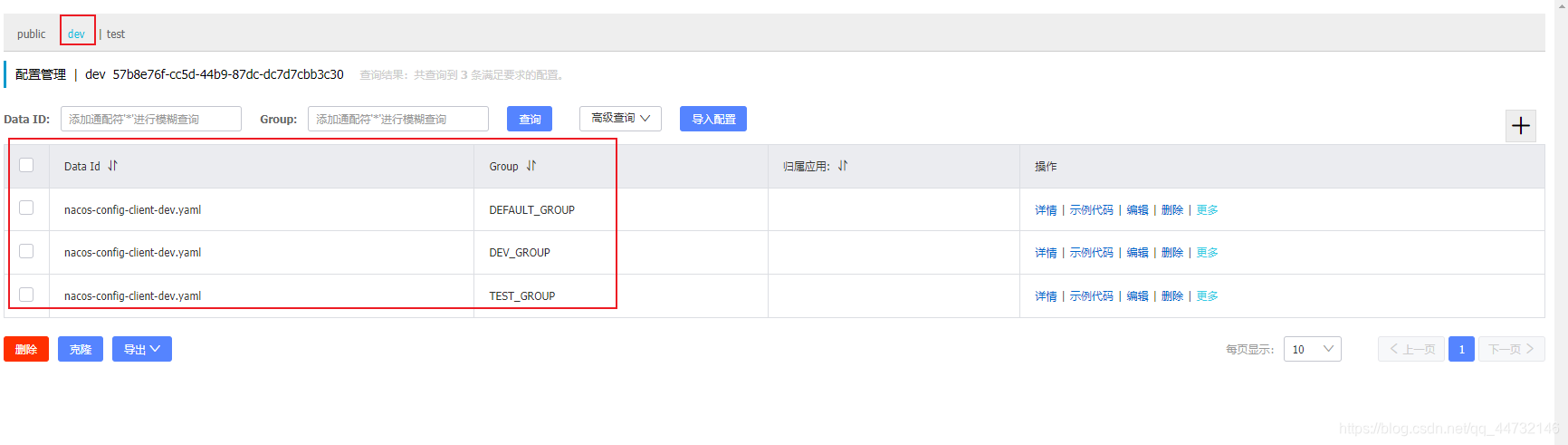The height and width of the screenshot is (445, 1568).
Task: Switch to the test namespace tab
Action: coord(116,34)
